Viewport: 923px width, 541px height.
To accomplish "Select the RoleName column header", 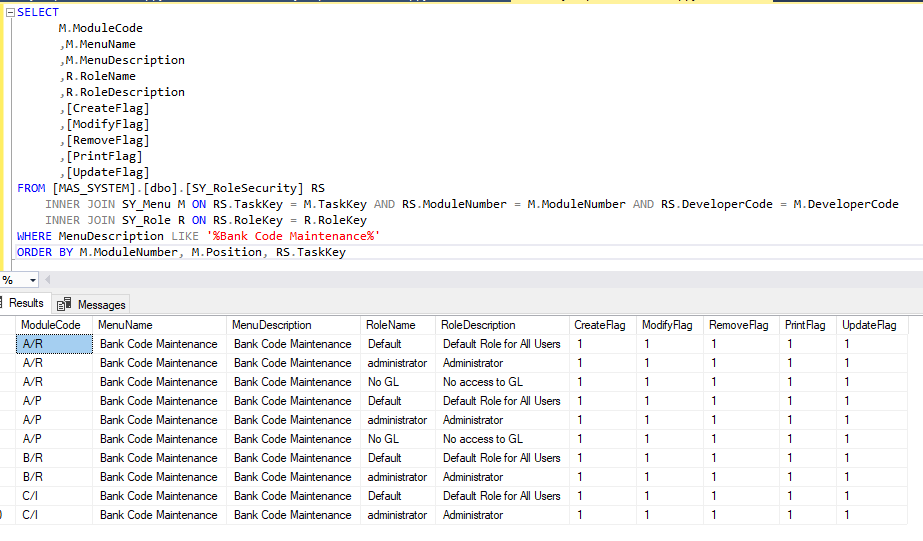I will point(398,325).
